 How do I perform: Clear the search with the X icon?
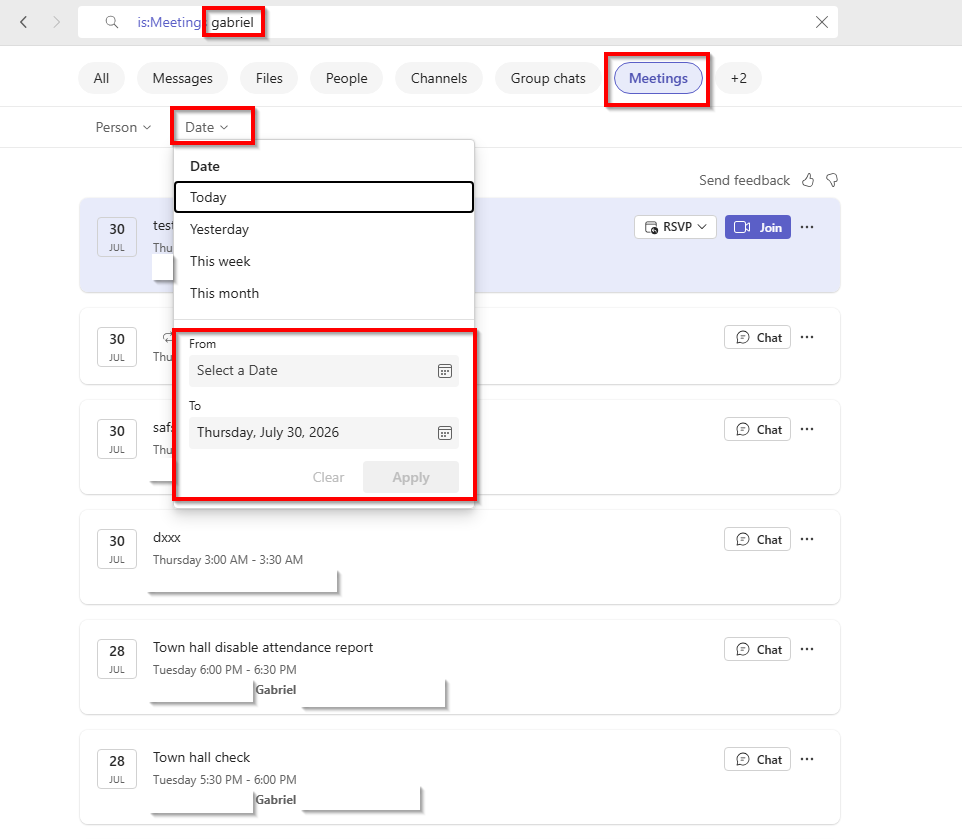822,23
